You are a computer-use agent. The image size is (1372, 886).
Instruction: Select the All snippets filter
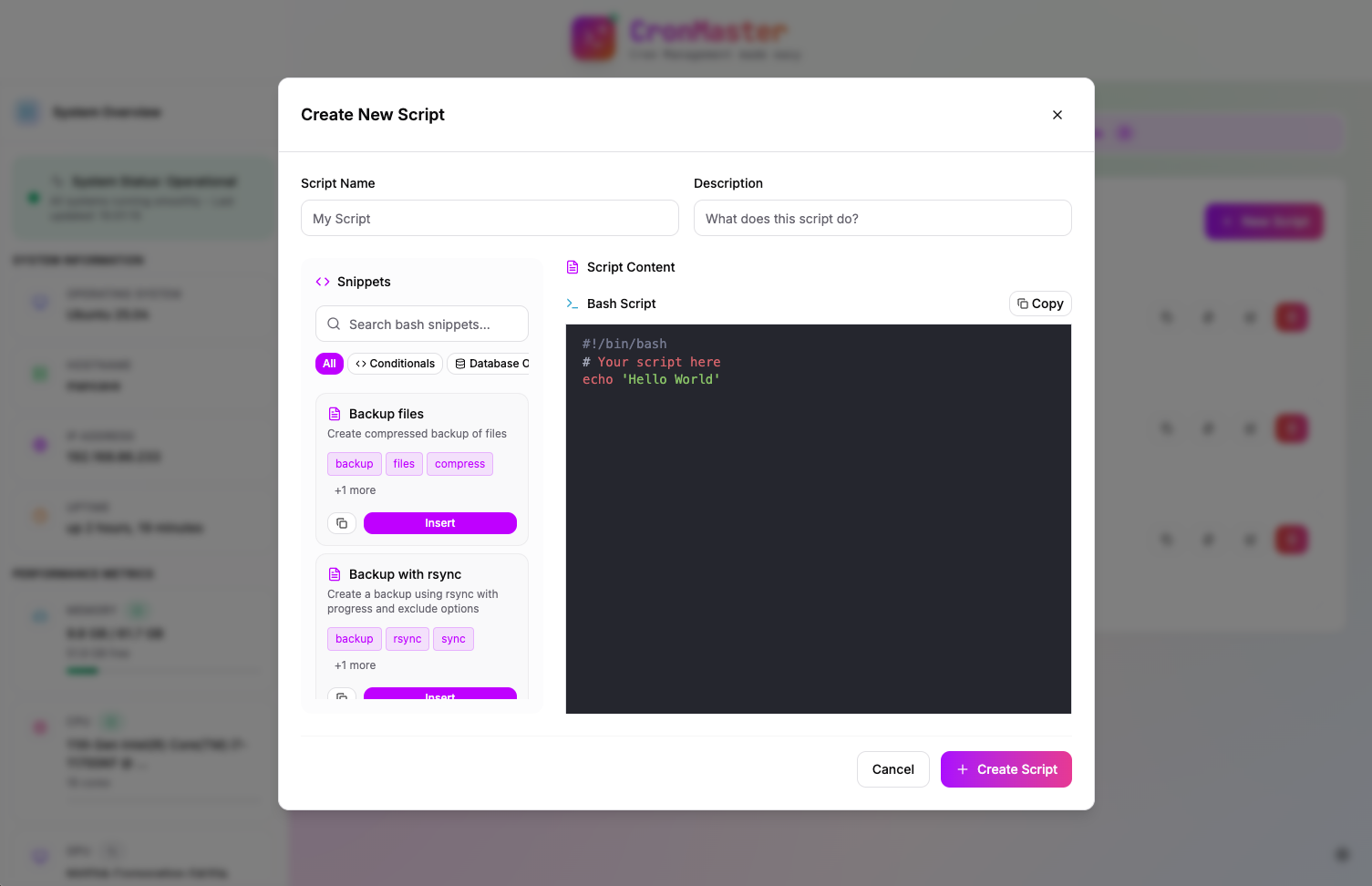tap(329, 364)
